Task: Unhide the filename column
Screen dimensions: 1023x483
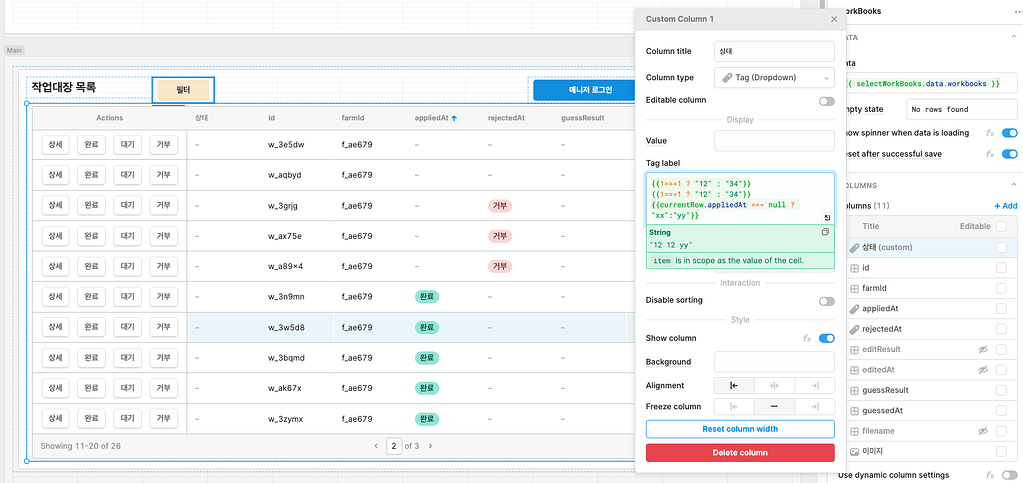Action: pos(983,431)
